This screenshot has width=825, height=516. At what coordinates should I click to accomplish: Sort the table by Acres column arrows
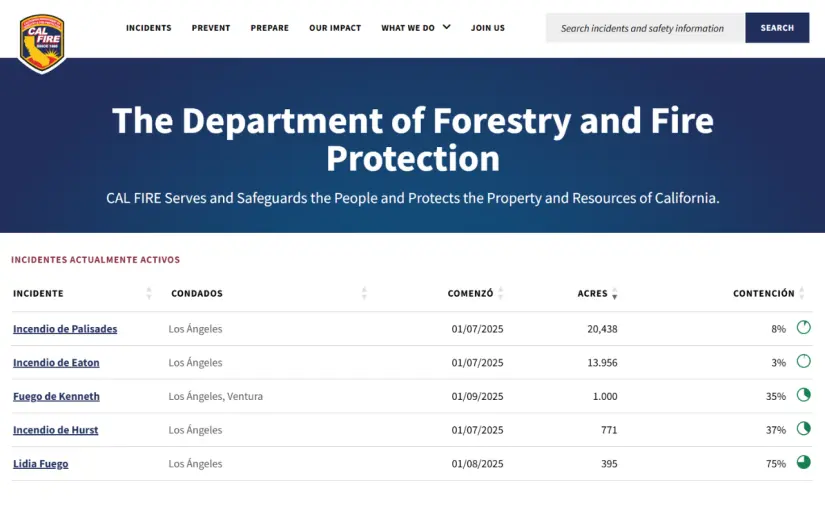tap(615, 294)
